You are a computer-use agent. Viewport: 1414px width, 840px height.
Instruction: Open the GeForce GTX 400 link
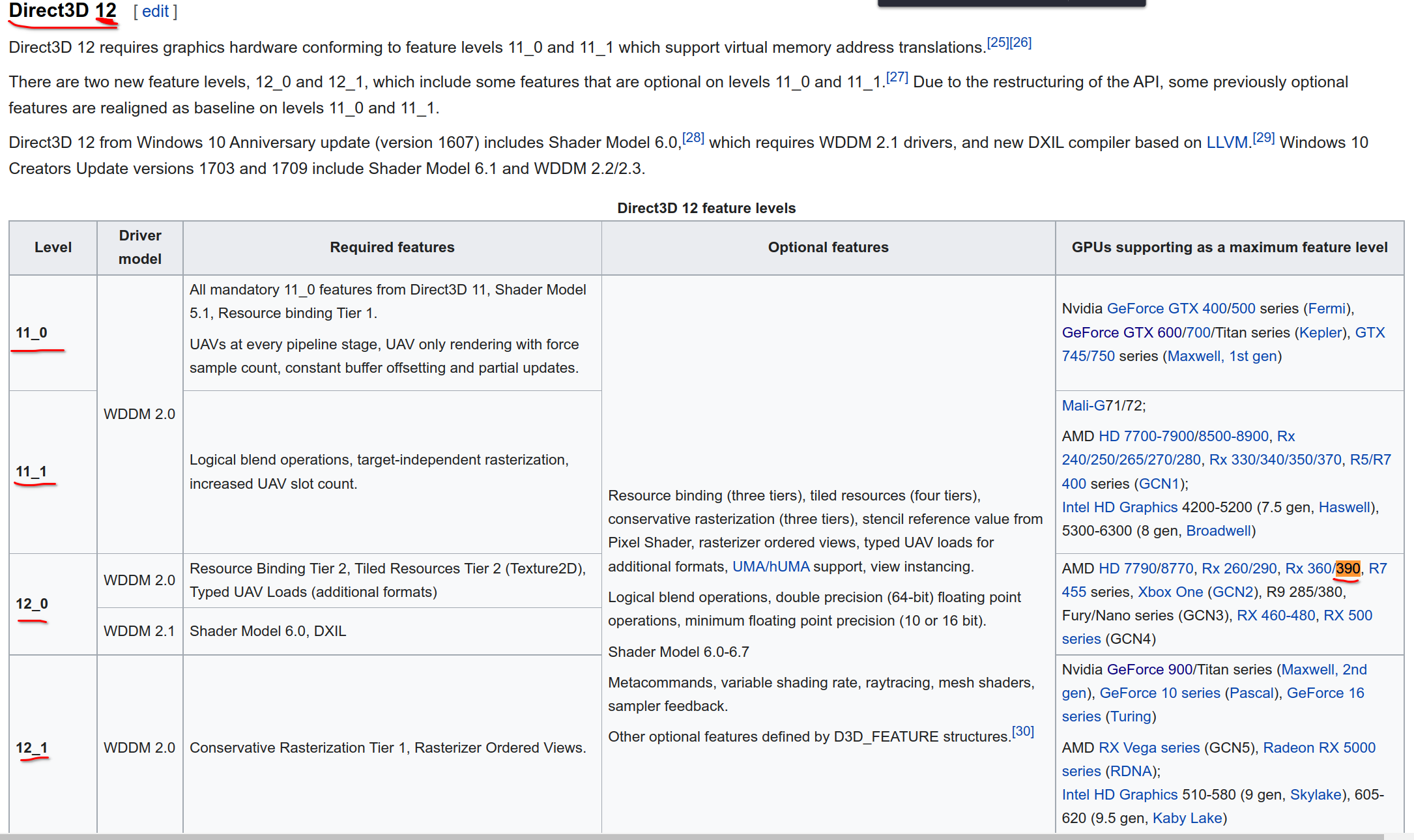(x=1168, y=308)
